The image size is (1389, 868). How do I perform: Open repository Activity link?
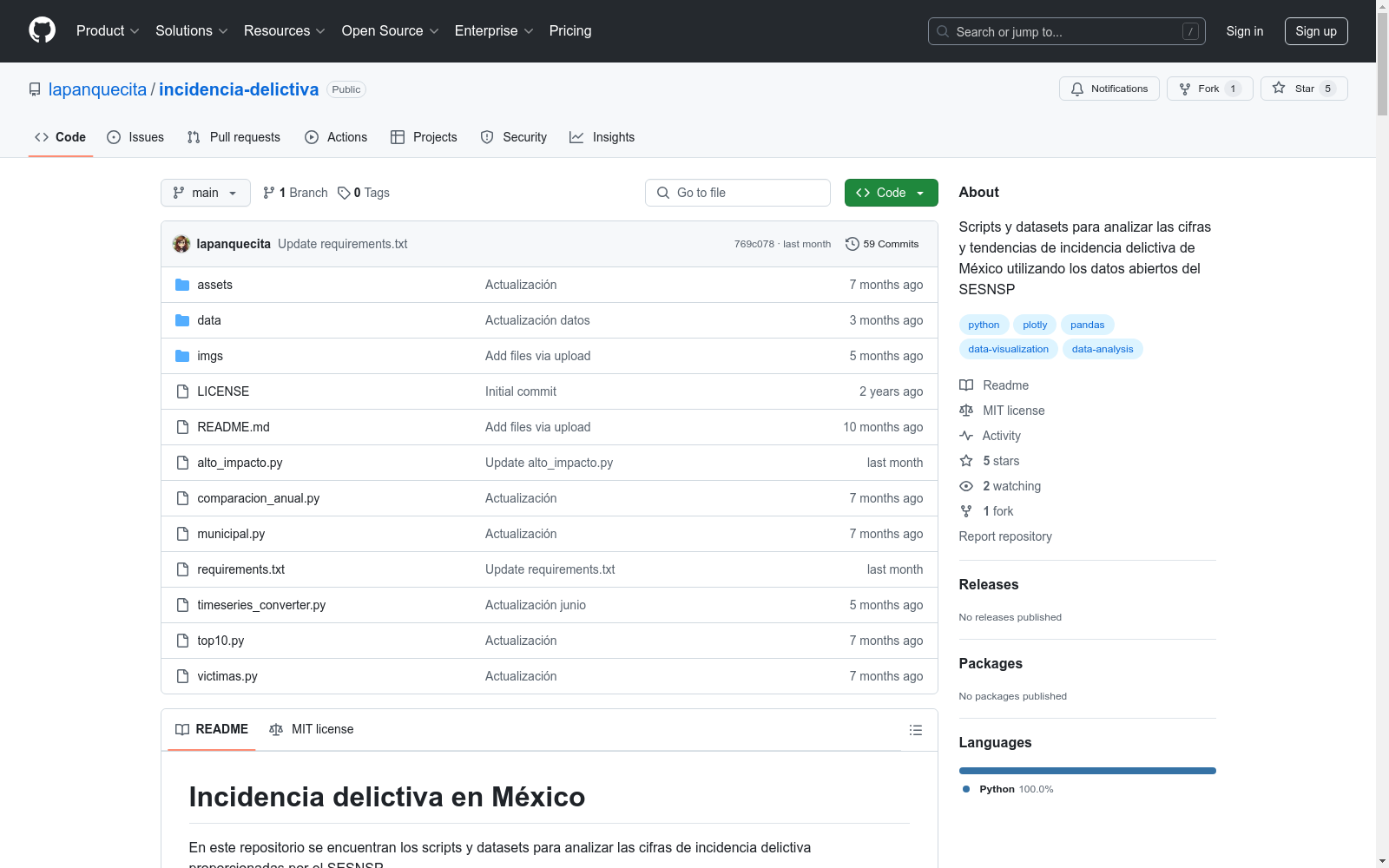coord(990,436)
